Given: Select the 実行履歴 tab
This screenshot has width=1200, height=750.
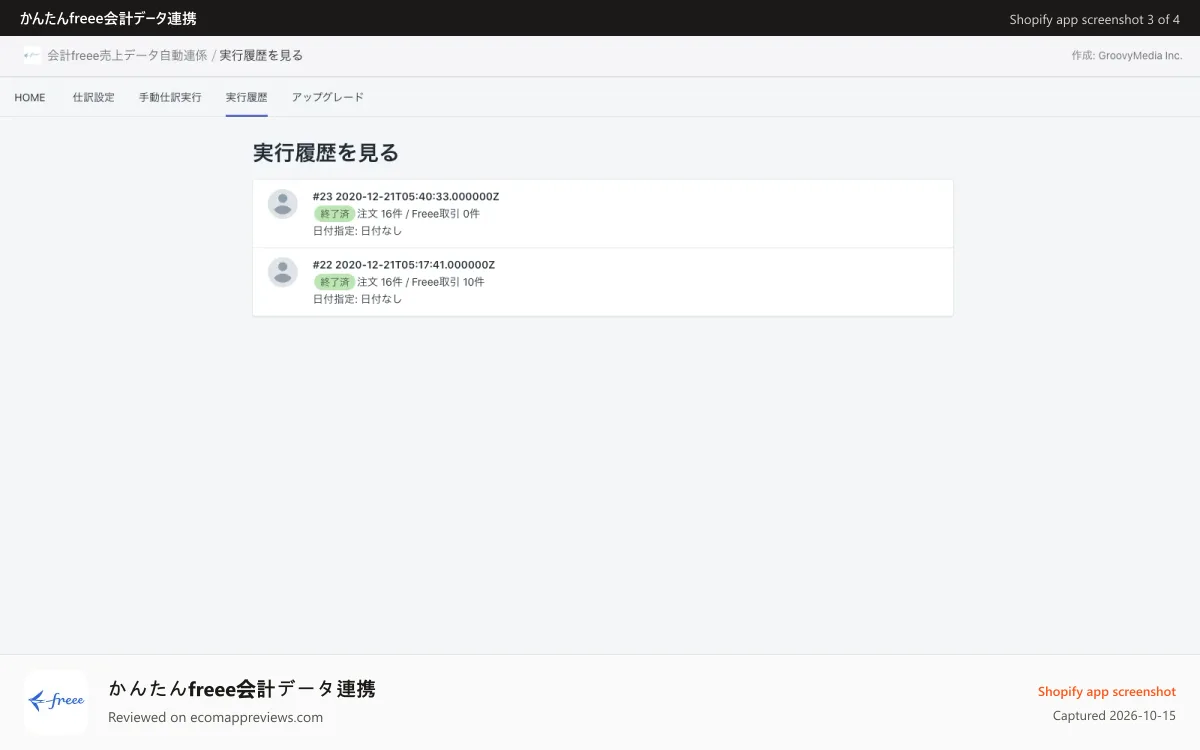Looking at the screenshot, I should coord(246,97).
